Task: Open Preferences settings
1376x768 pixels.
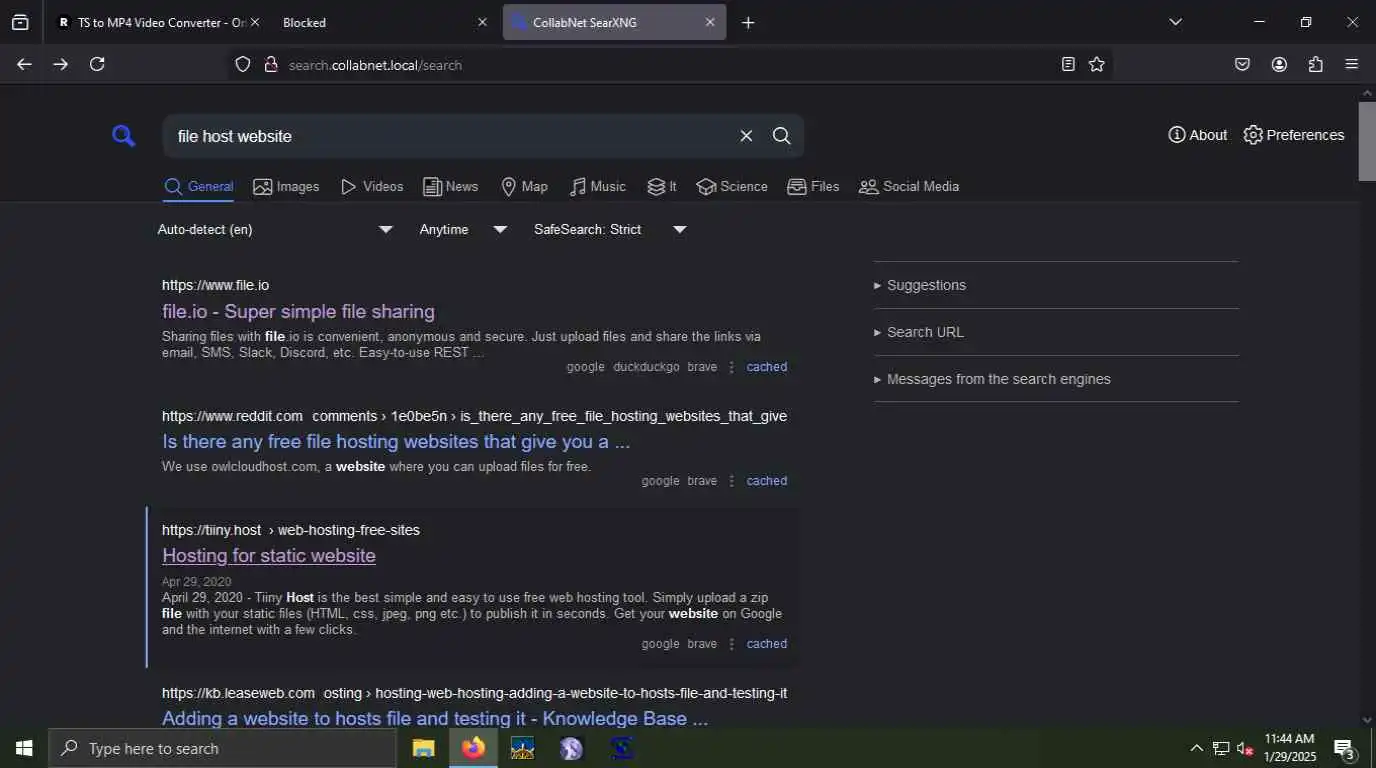Action: coord(1293,135)
